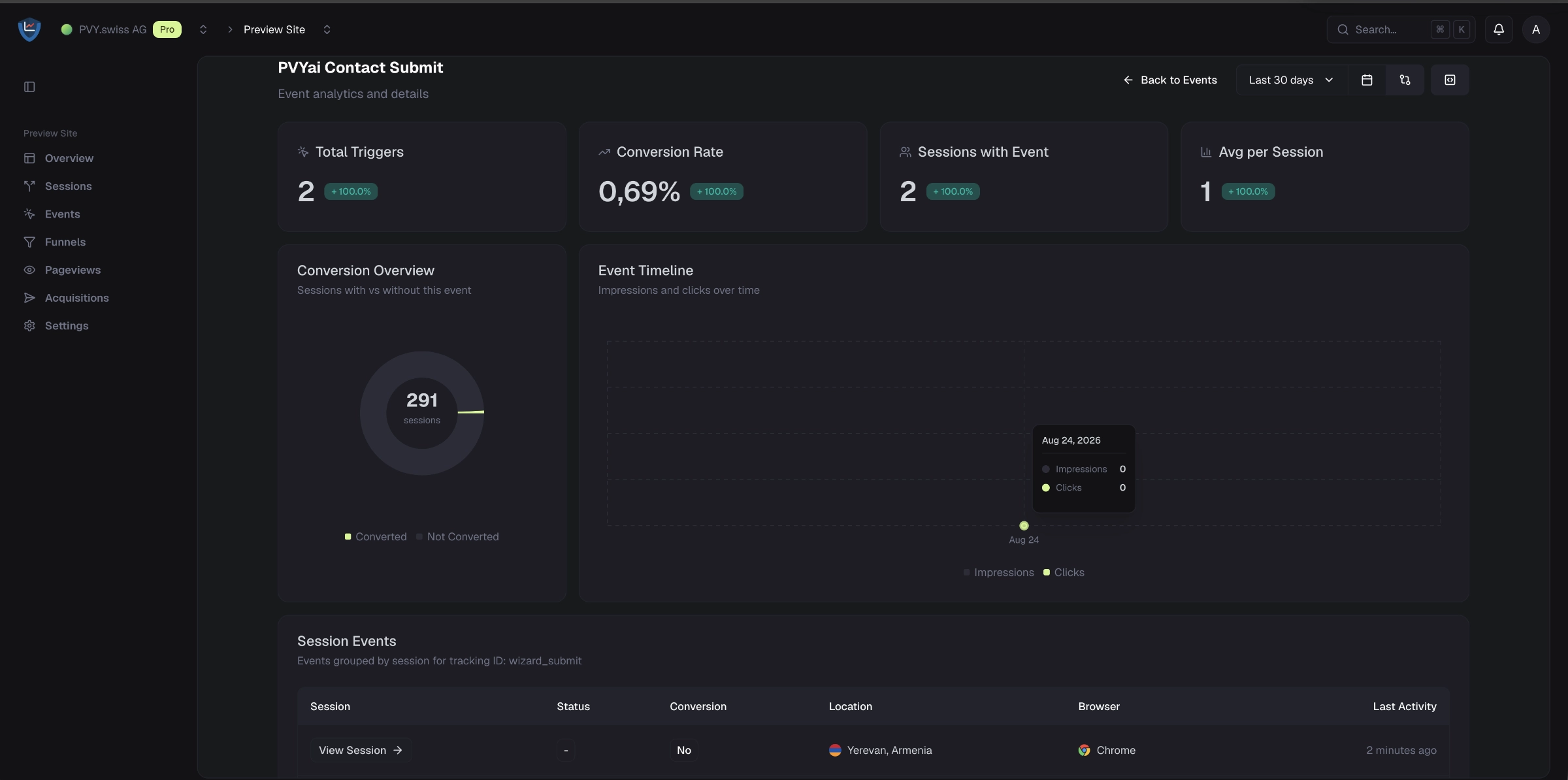The width and height of the screenshot is (1568, 780).
Task: Click the Overview sidebar icon
Action: [x=29, y=158]
